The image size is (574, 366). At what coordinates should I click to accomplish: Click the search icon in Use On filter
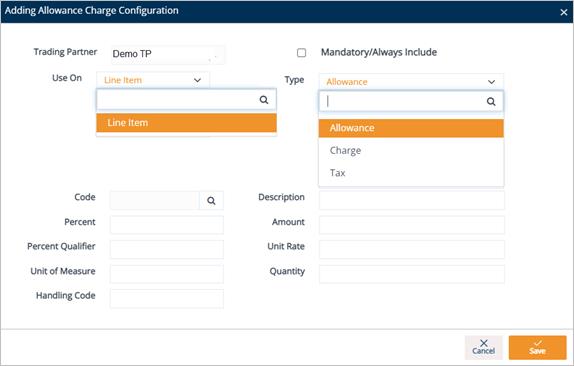[264, 100]
